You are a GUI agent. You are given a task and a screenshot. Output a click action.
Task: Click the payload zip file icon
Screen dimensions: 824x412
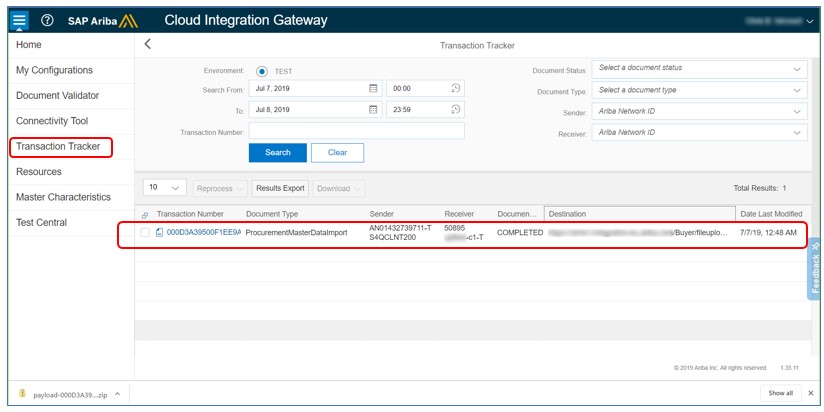click(x=22, y=394)
